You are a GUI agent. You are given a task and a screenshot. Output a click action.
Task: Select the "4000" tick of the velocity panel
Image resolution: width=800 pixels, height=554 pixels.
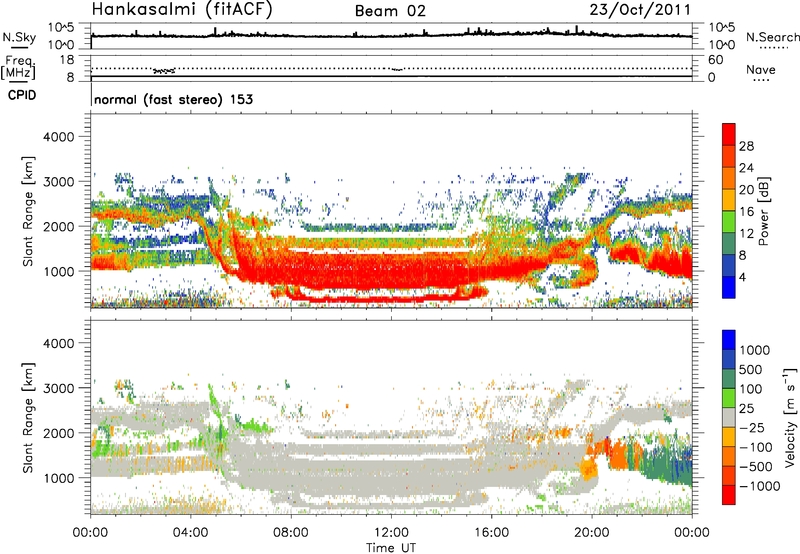(x=58, y=343)
